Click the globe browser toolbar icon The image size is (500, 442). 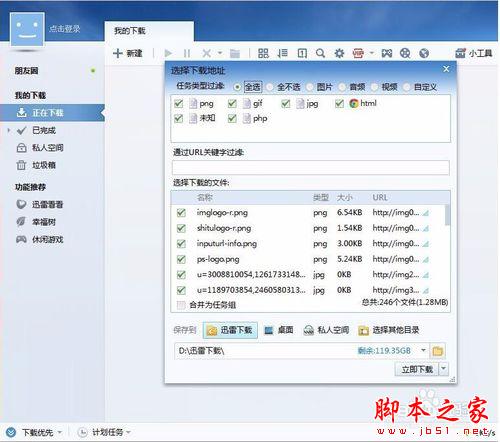424,53
